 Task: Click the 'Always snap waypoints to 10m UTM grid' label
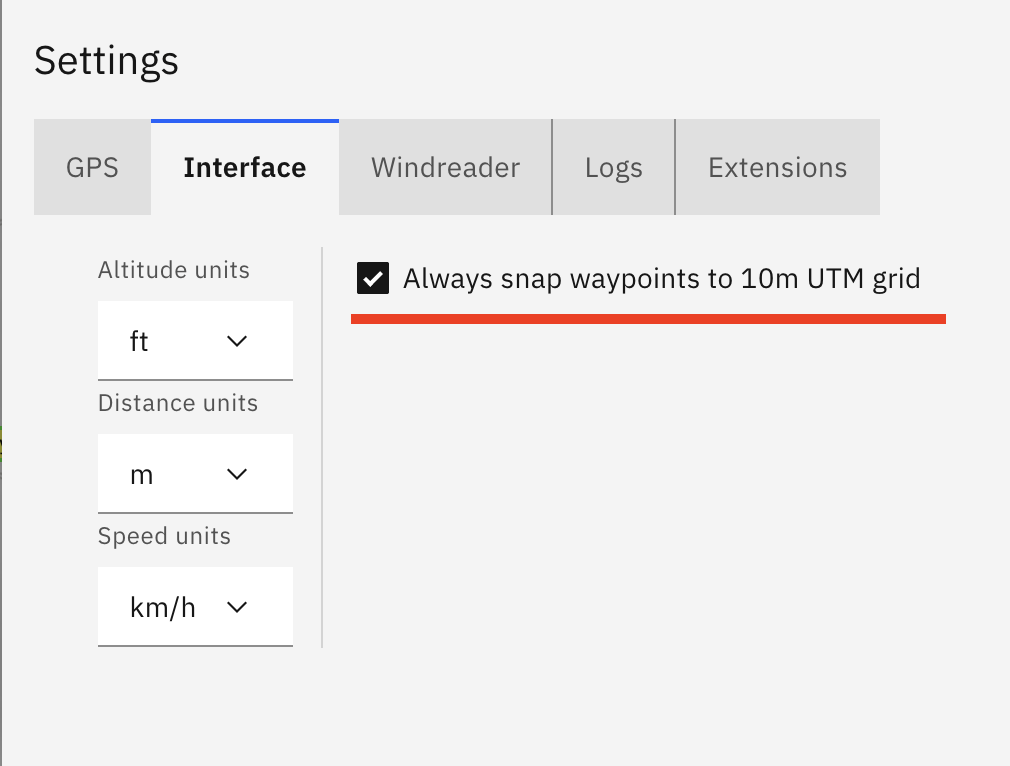661,279
